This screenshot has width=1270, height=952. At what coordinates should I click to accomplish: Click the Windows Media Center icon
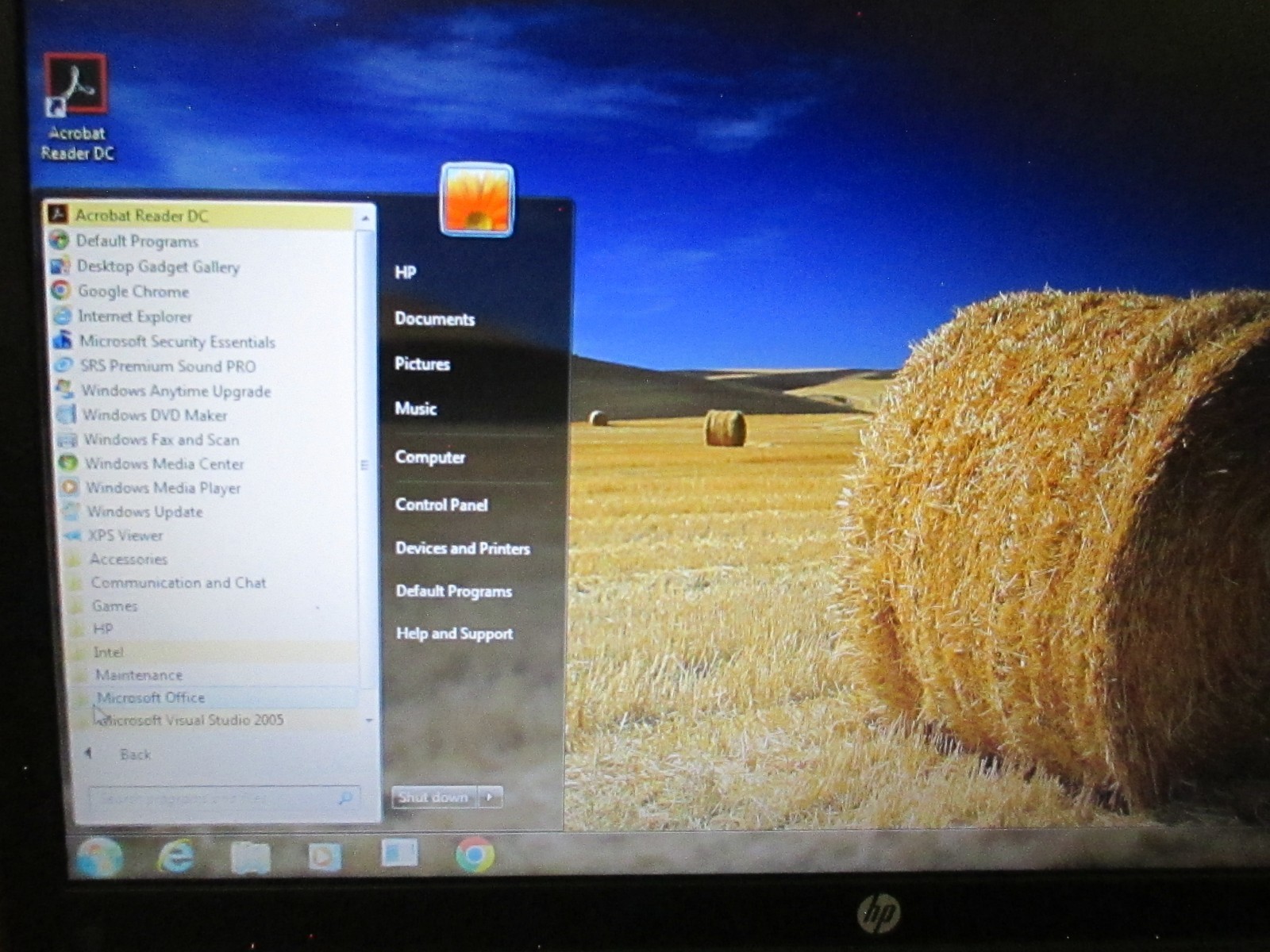click(x=69, y=463)
